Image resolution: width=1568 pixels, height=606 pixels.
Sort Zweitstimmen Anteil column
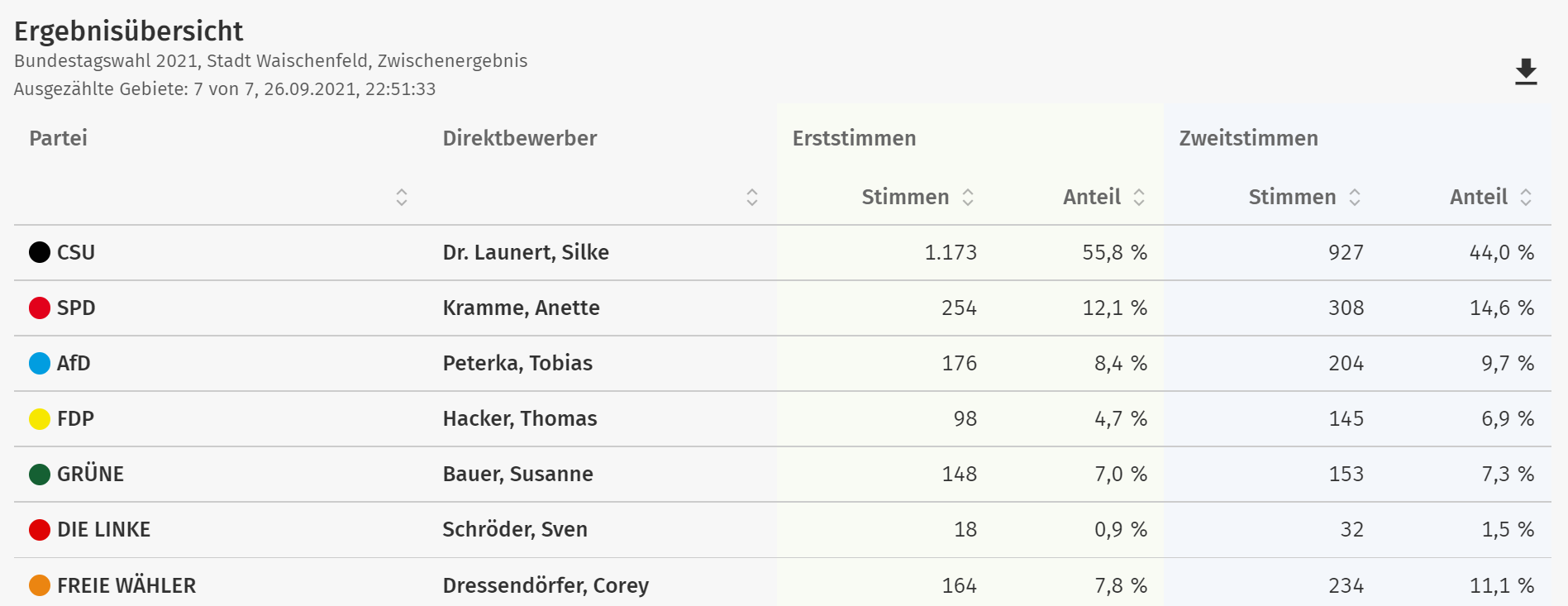1526,197
